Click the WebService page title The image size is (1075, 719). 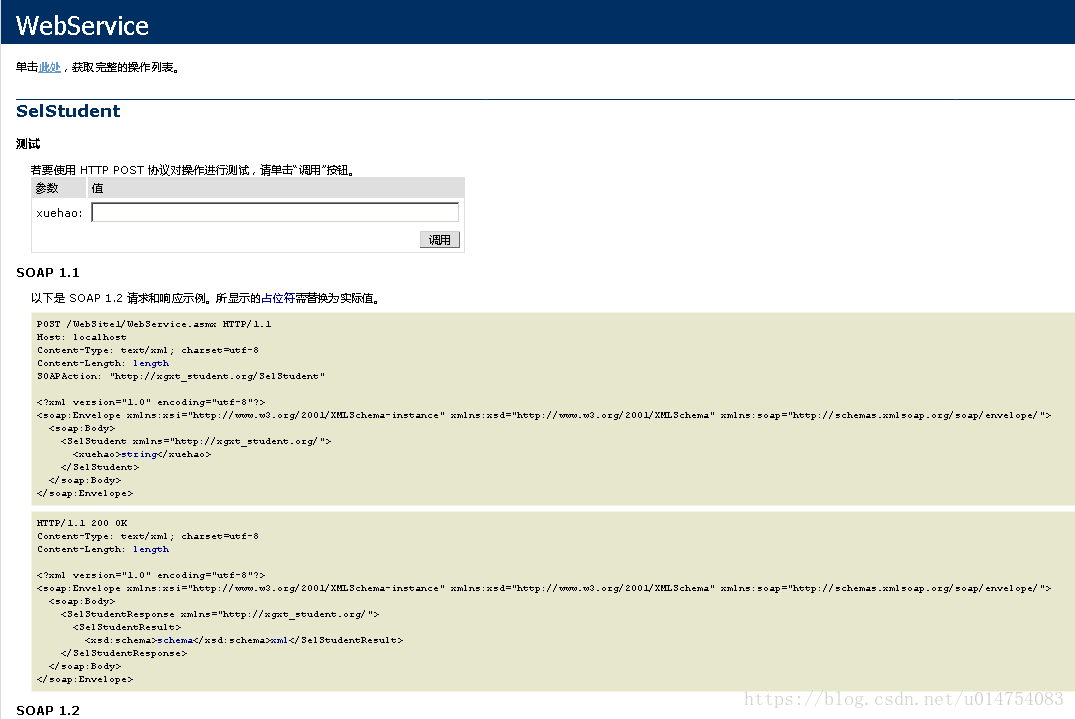click(82, 26)
